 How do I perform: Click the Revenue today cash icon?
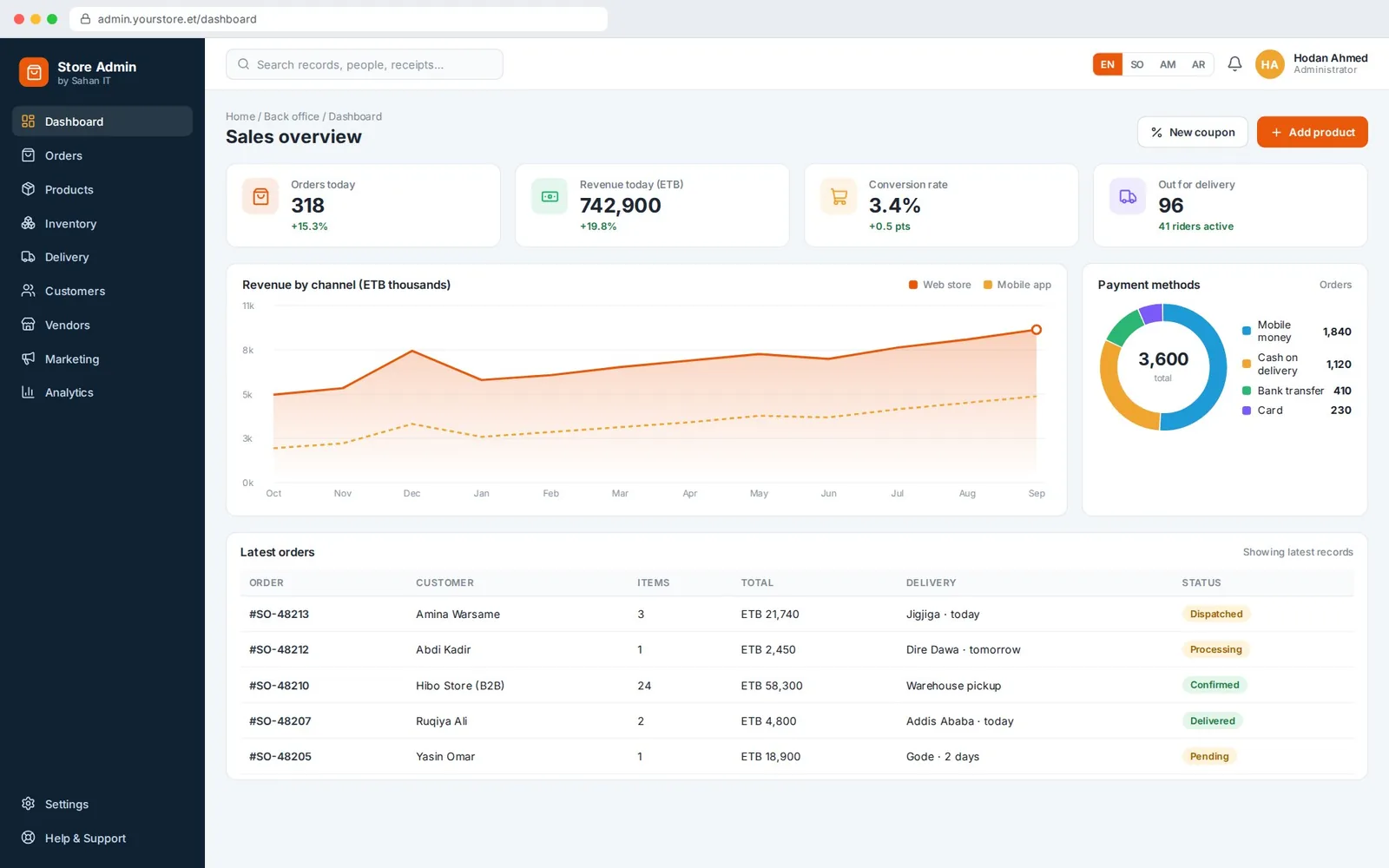click(550, 197)
